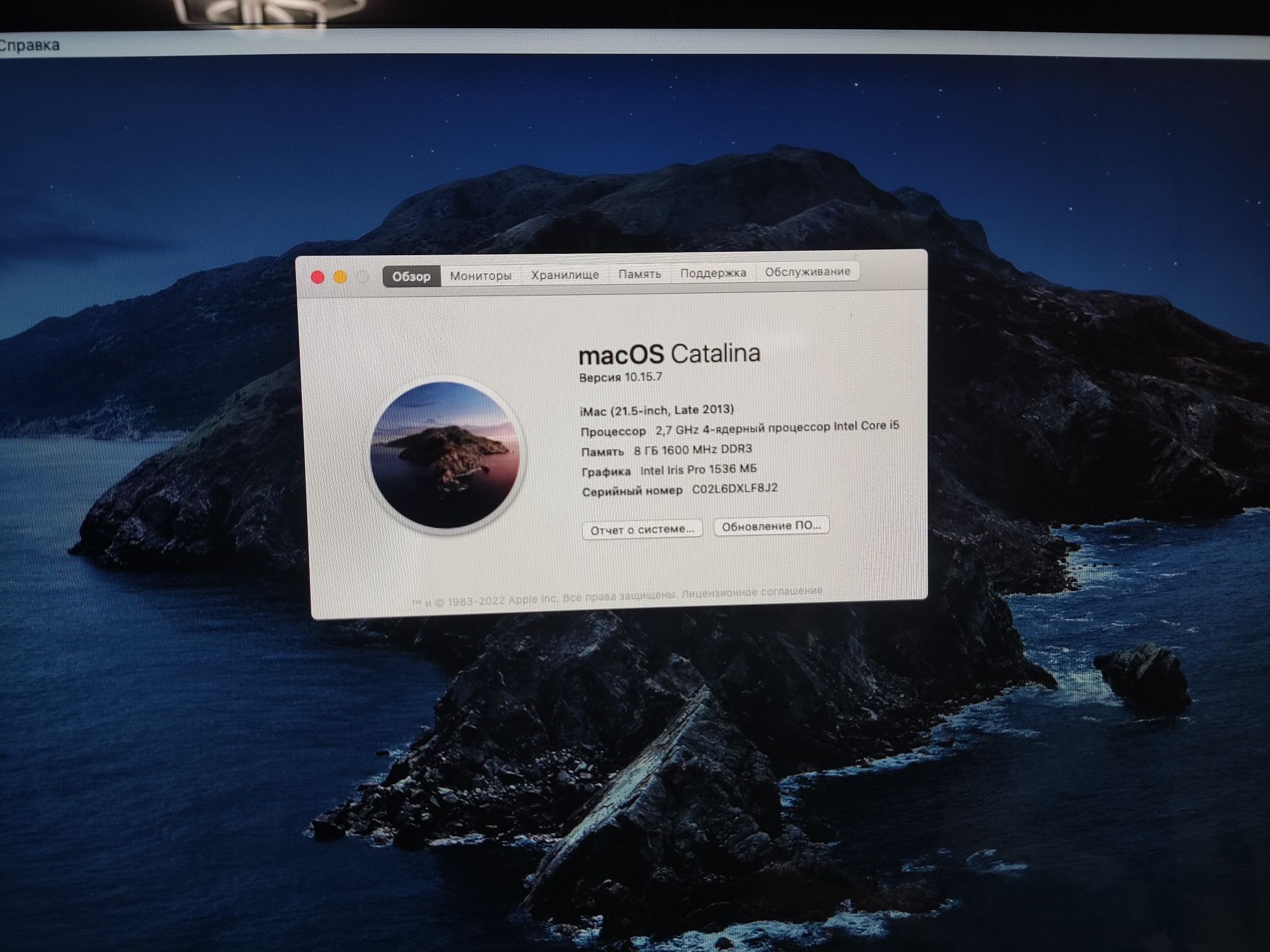Click the Обновление ПО button
Screen dimensions: 1270x952
click(772, 526)
